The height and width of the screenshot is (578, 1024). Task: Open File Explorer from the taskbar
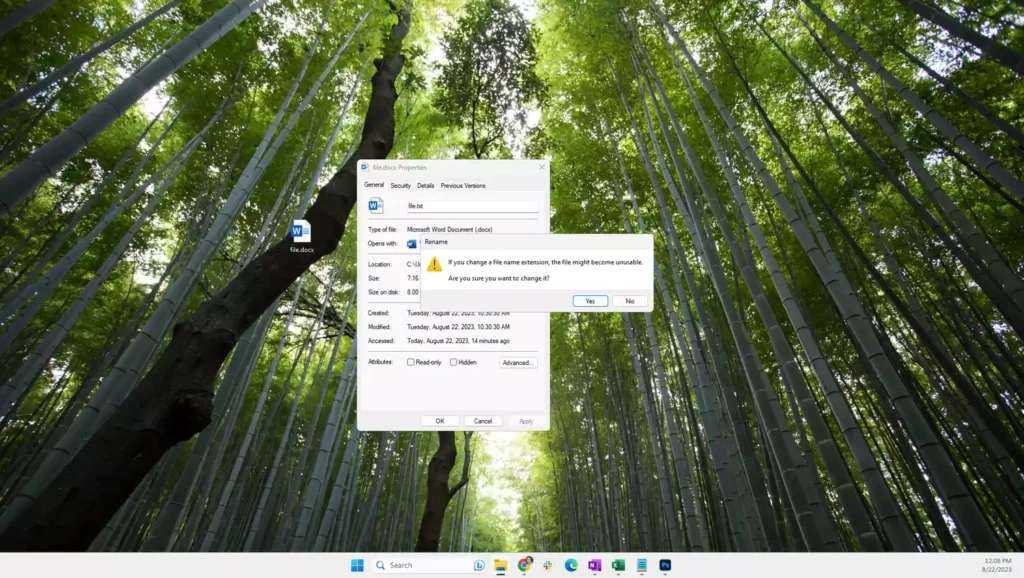501,565
